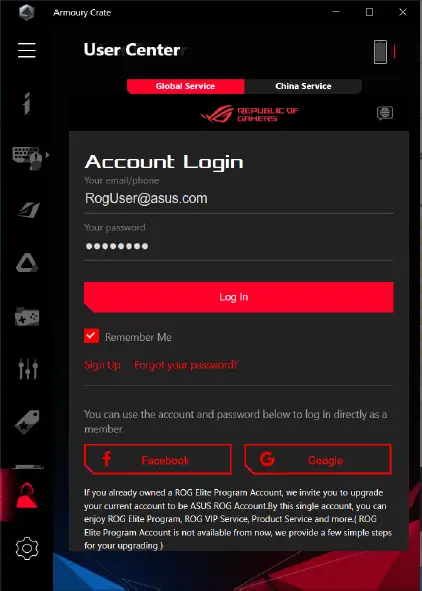Click the red Log In button
The height and width of the screenshot is (591, 422).
tap(239, 297)
